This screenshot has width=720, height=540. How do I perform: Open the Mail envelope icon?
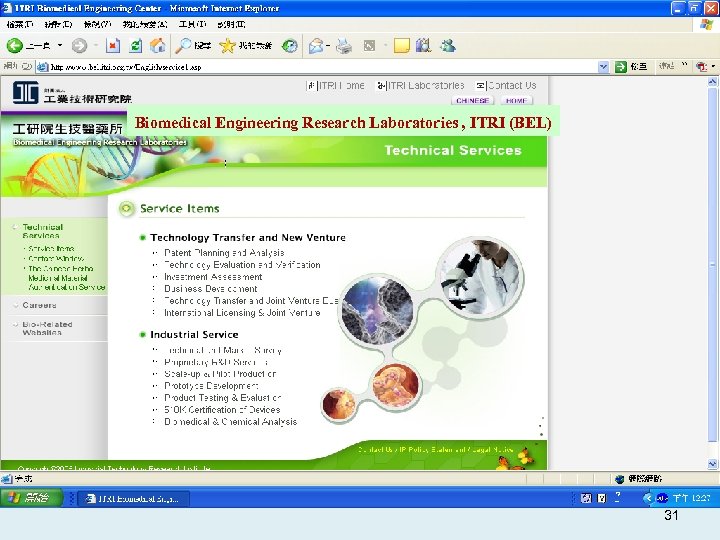point(316,45)
